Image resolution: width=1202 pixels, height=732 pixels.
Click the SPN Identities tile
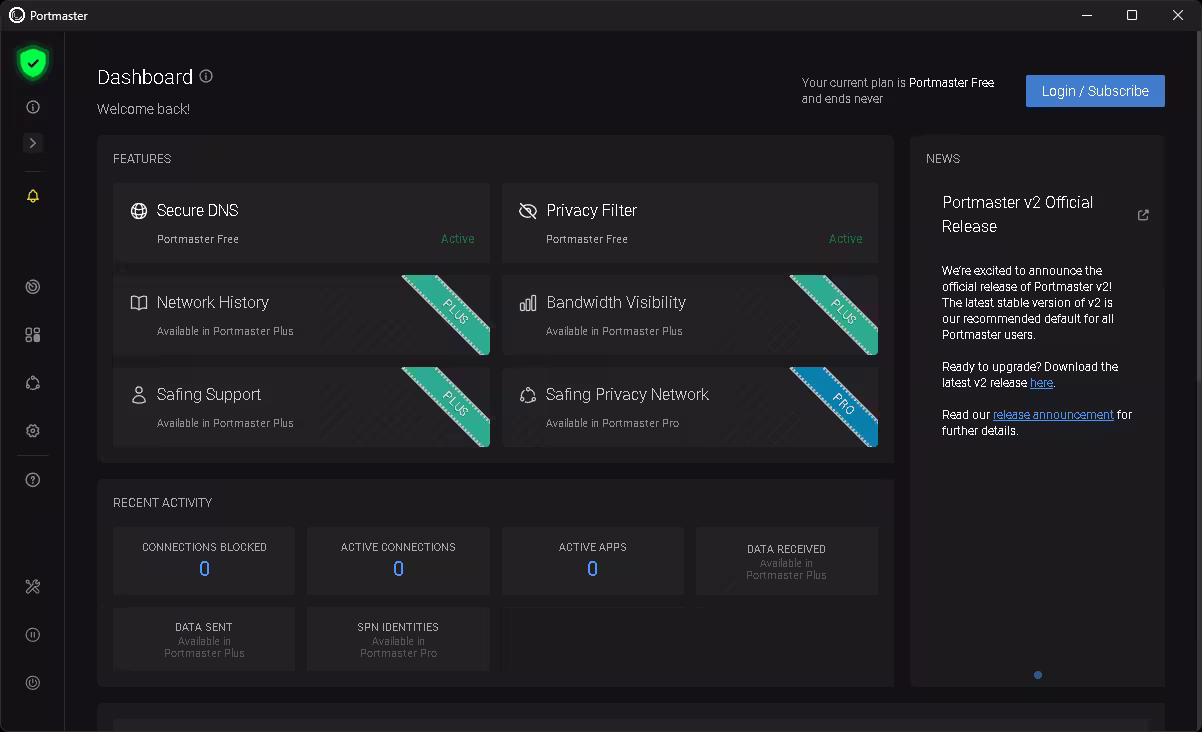[x=398, y=639]
